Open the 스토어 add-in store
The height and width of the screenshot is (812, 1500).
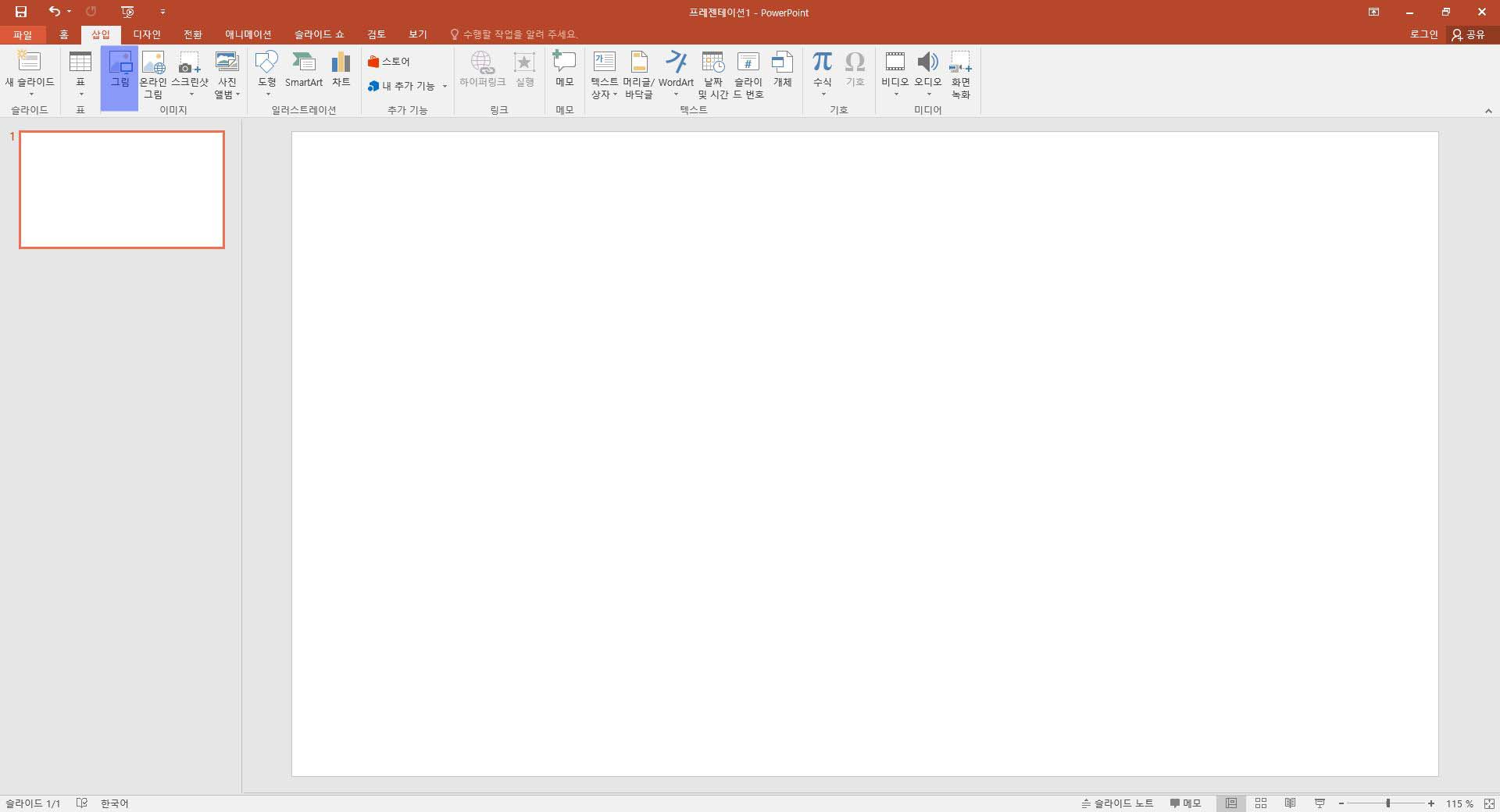click(389, 62)
